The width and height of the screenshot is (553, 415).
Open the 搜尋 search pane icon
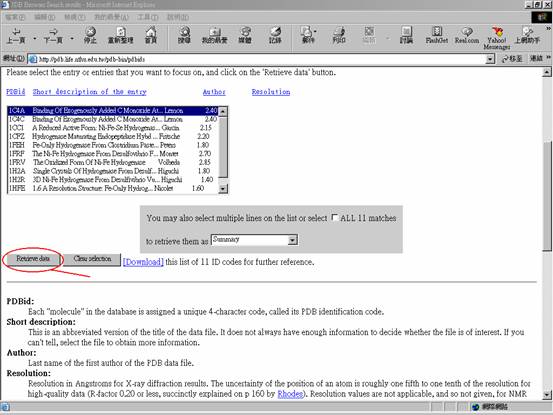[x=184, y=36]
